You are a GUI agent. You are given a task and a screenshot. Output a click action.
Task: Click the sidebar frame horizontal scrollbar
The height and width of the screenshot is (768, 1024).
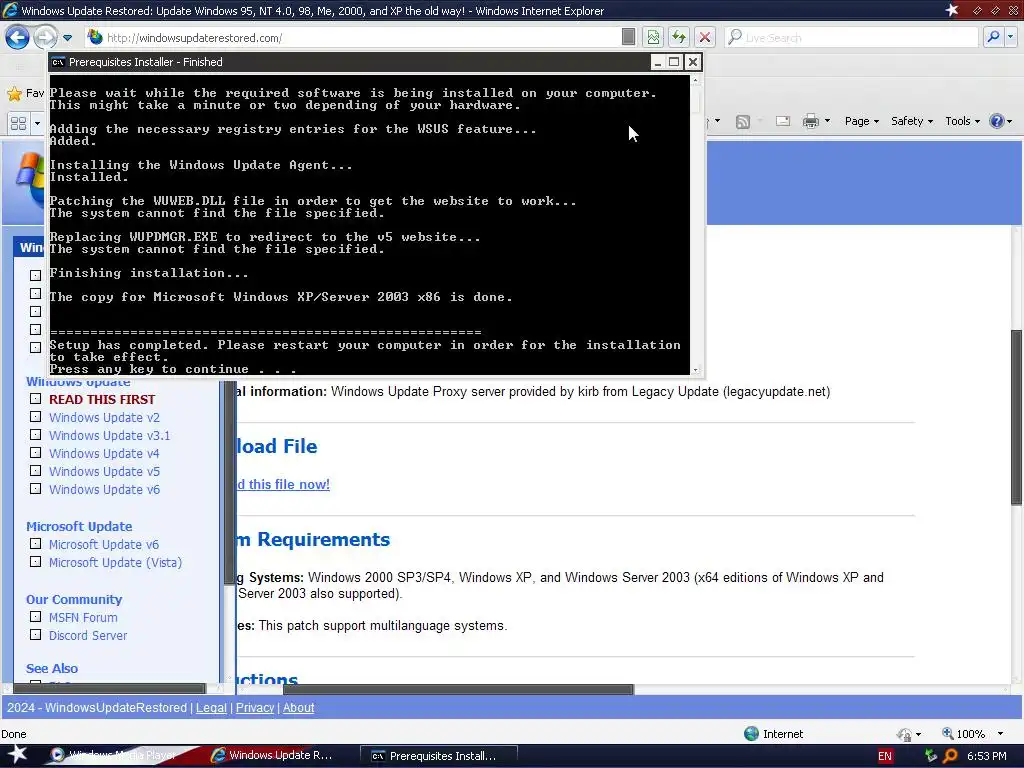(x=110, y=688)
